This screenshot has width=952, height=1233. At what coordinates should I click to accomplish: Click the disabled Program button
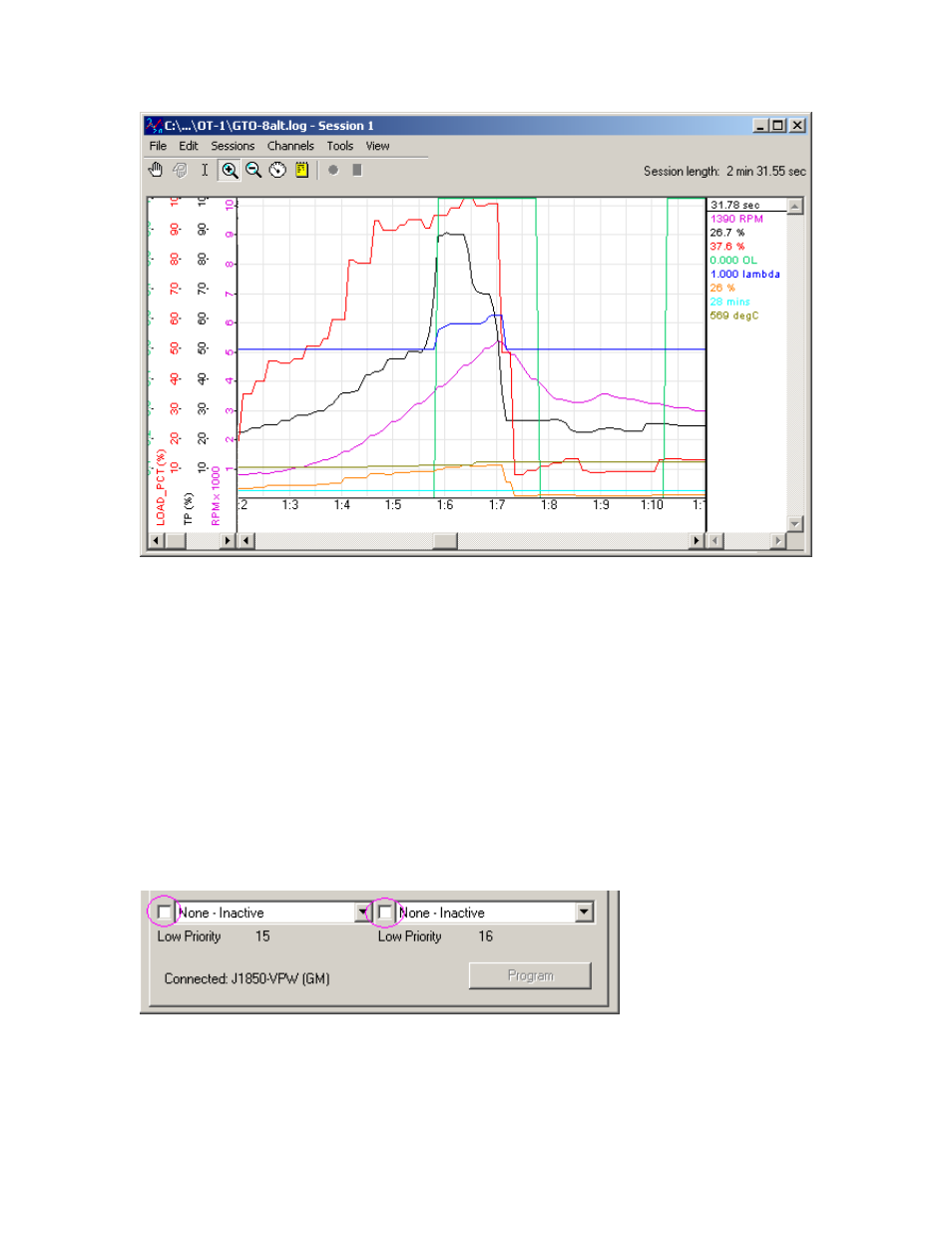pyautogui.click(x=530, y=975)
